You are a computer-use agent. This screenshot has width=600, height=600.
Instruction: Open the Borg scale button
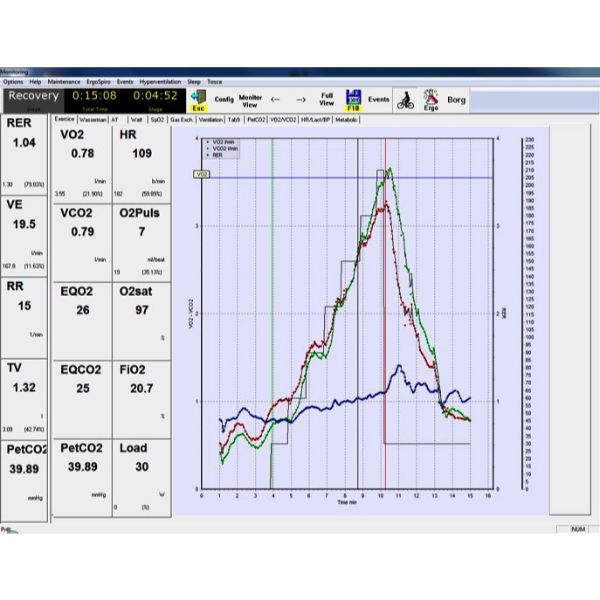(x=456, y=100)
